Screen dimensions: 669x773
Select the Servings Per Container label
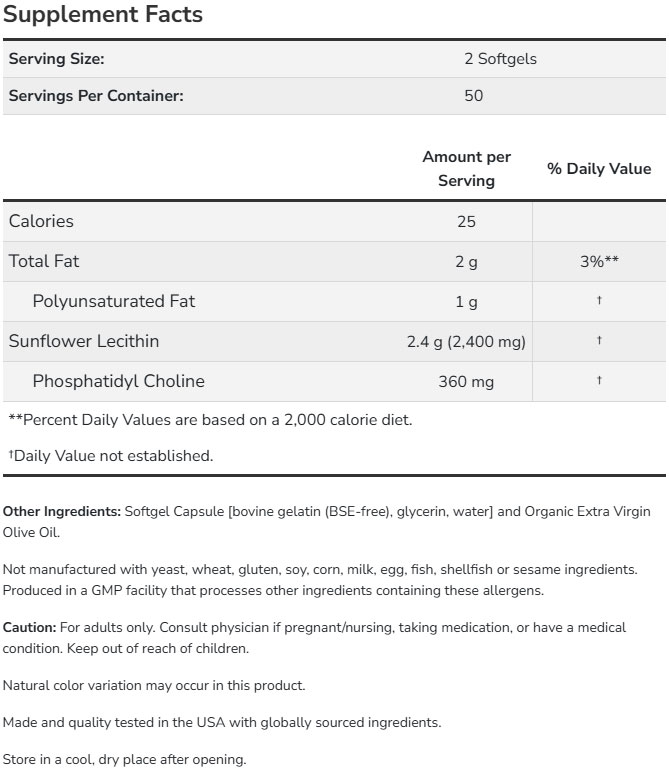[x=96, y=96]
